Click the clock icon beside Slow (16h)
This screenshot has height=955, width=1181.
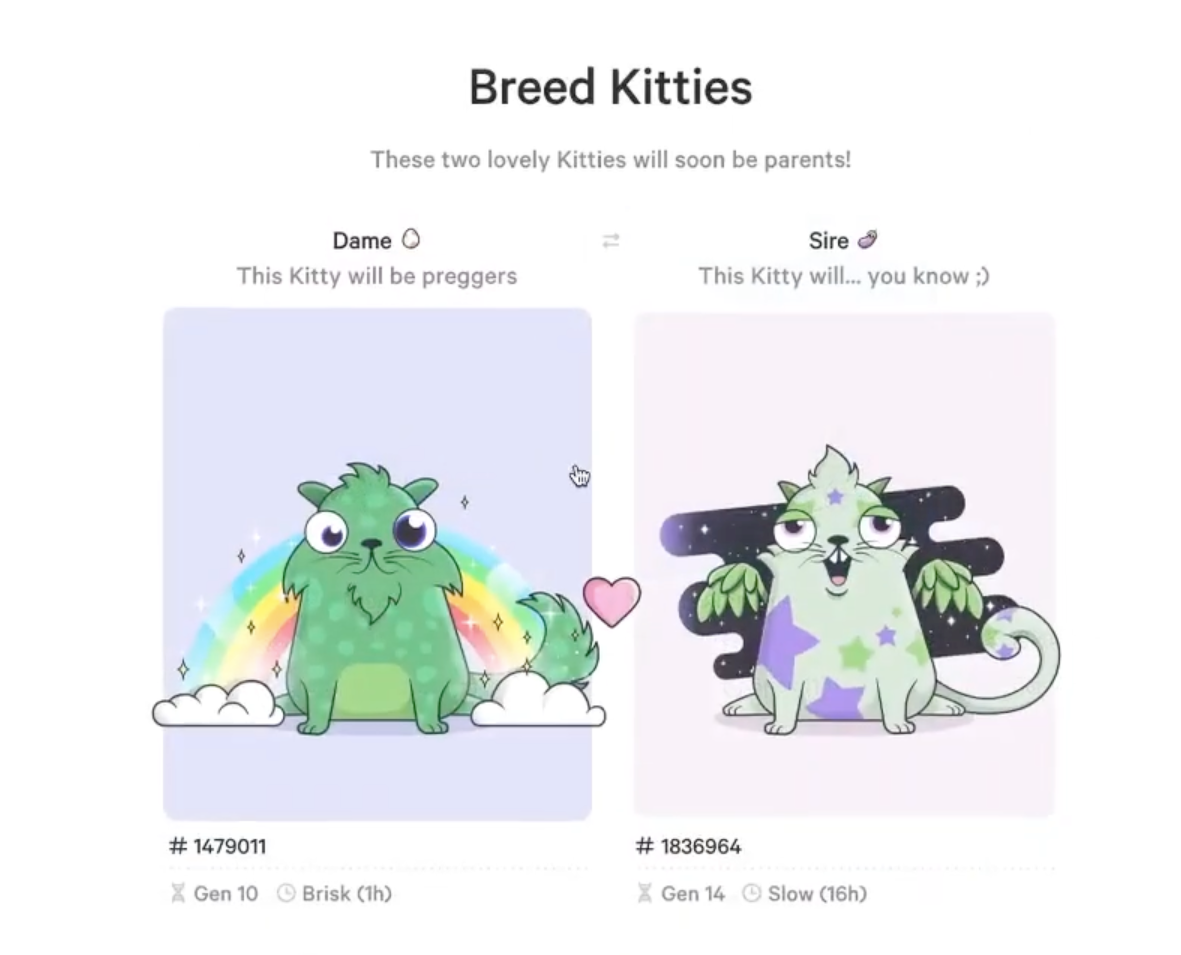coord(752,894)
